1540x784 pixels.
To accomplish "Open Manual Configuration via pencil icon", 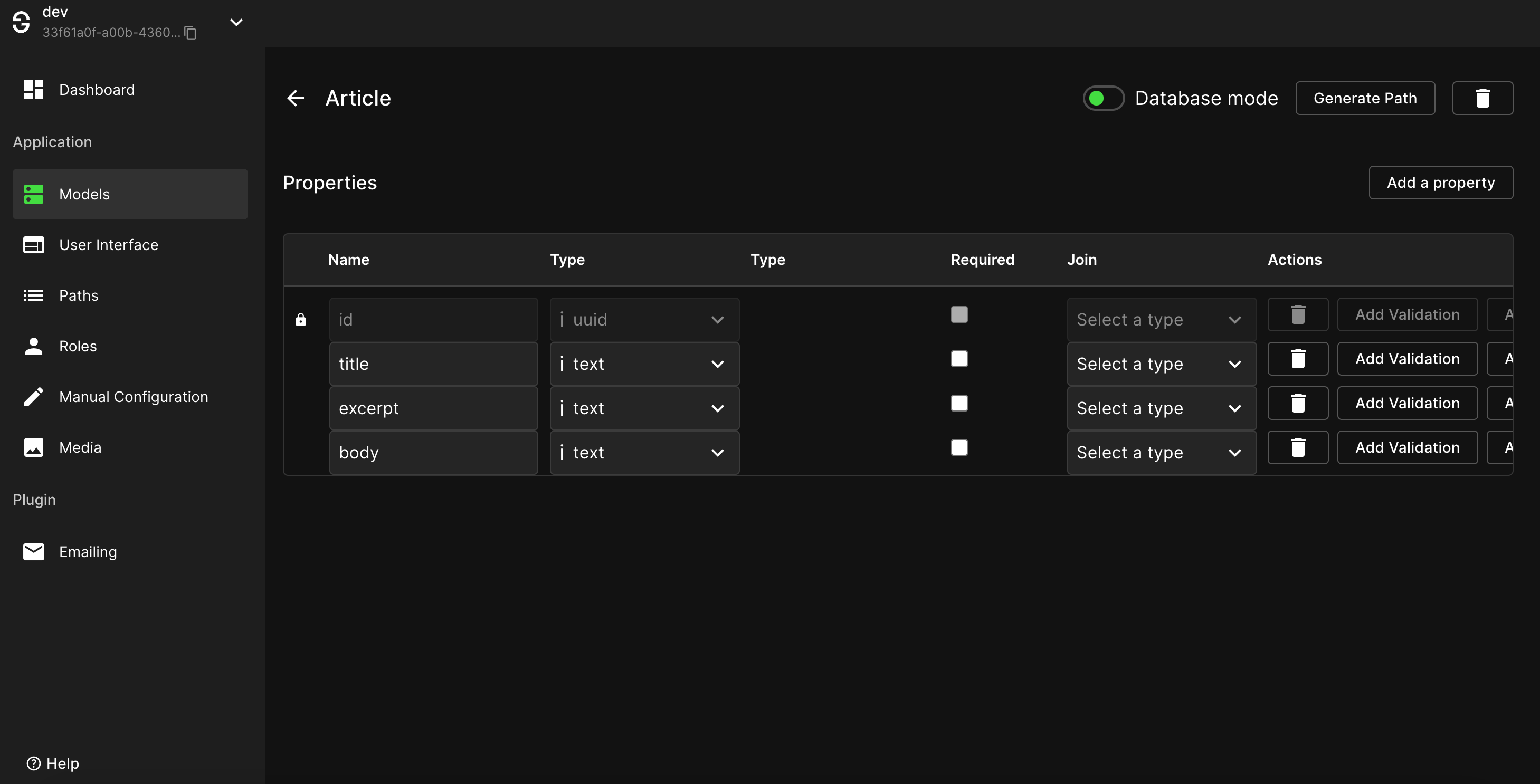I will click(x=33, y=396).
